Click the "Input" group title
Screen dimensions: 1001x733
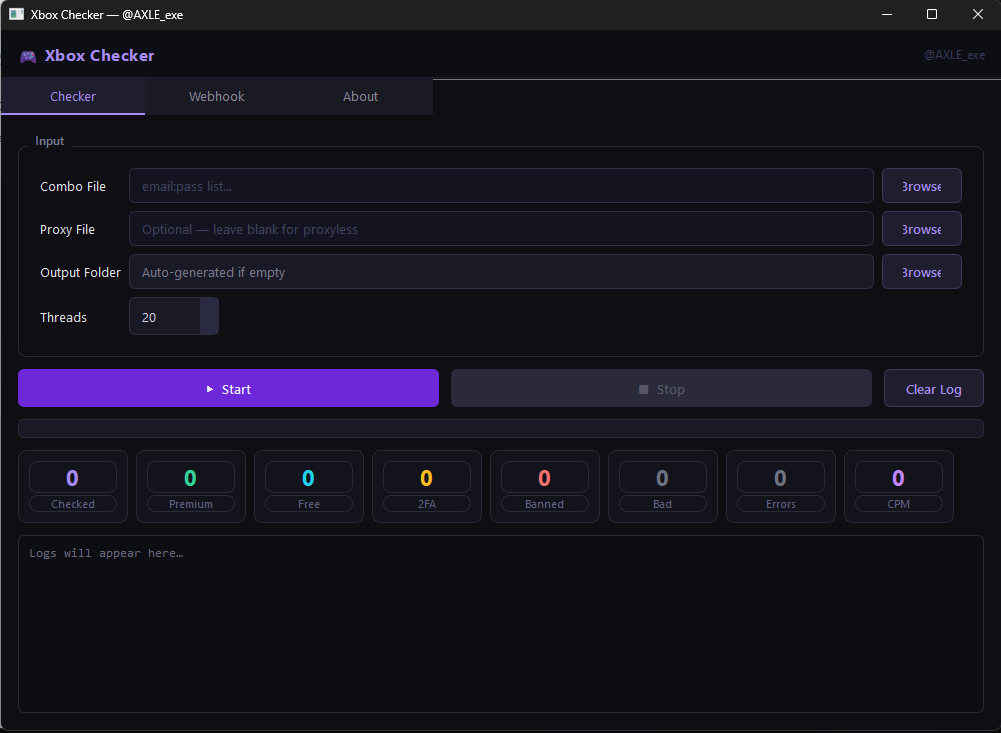tap(49, 141)
